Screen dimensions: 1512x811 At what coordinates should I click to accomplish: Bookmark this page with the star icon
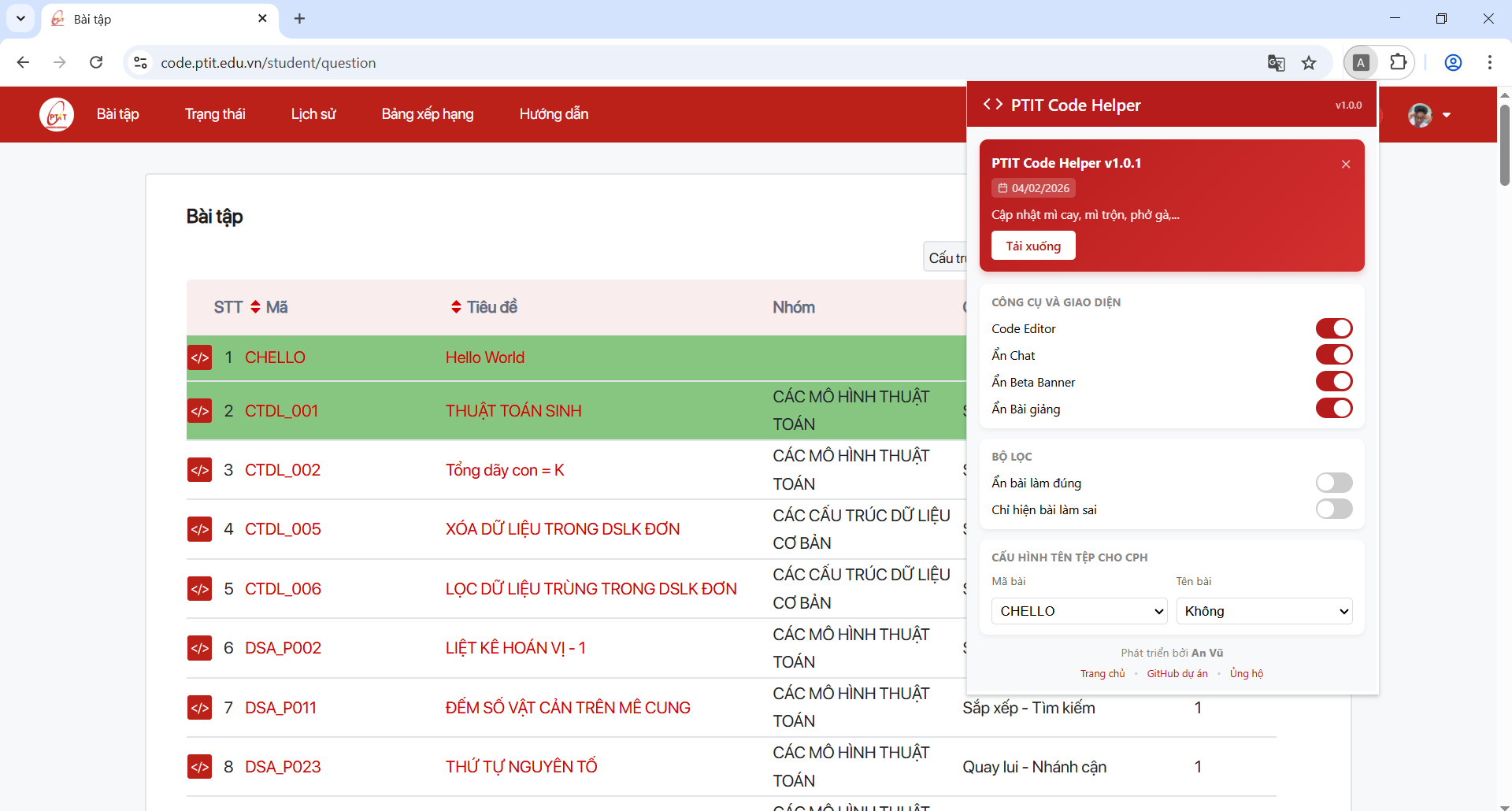1309,63
